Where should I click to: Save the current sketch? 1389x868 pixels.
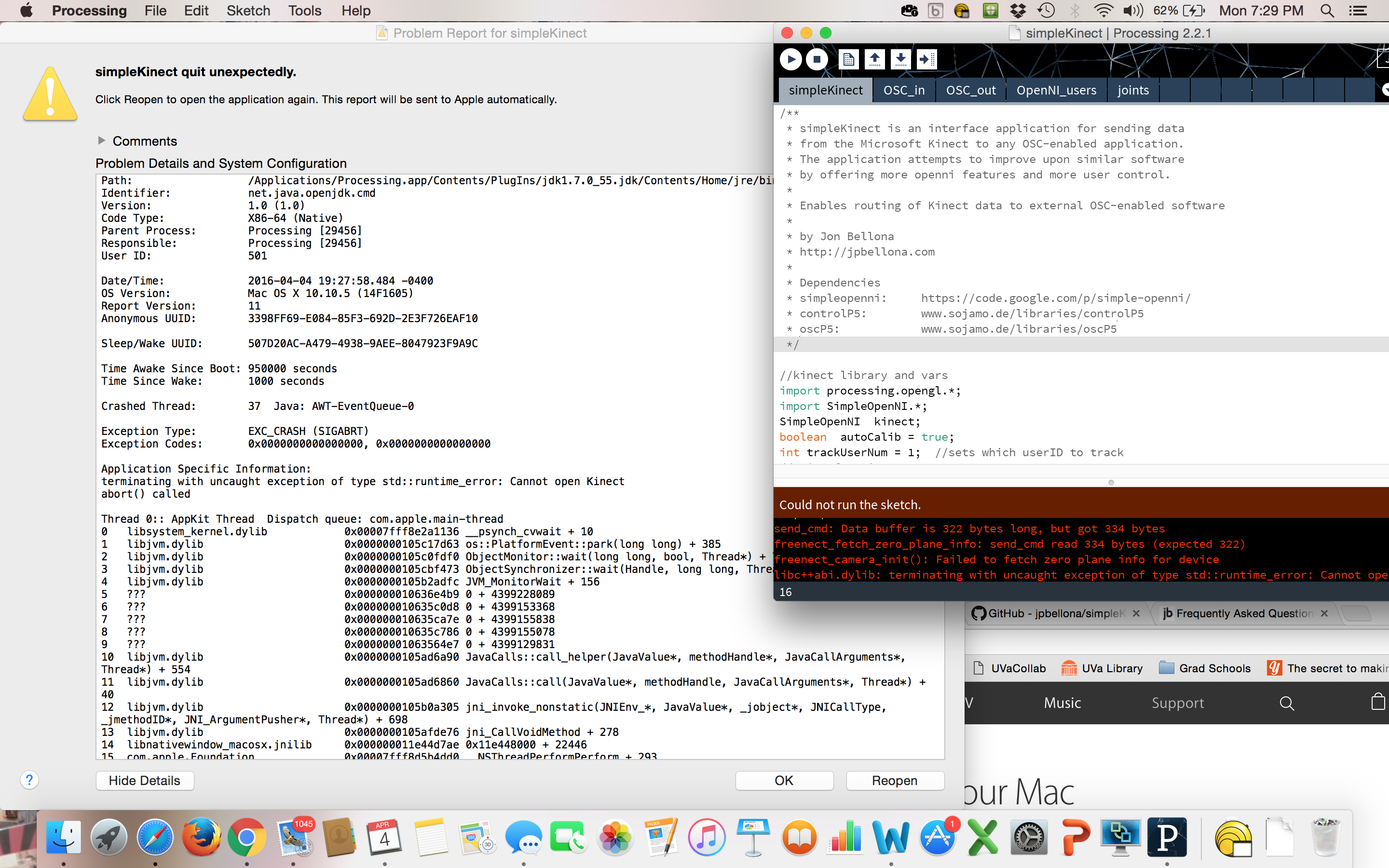pos(900,59)
